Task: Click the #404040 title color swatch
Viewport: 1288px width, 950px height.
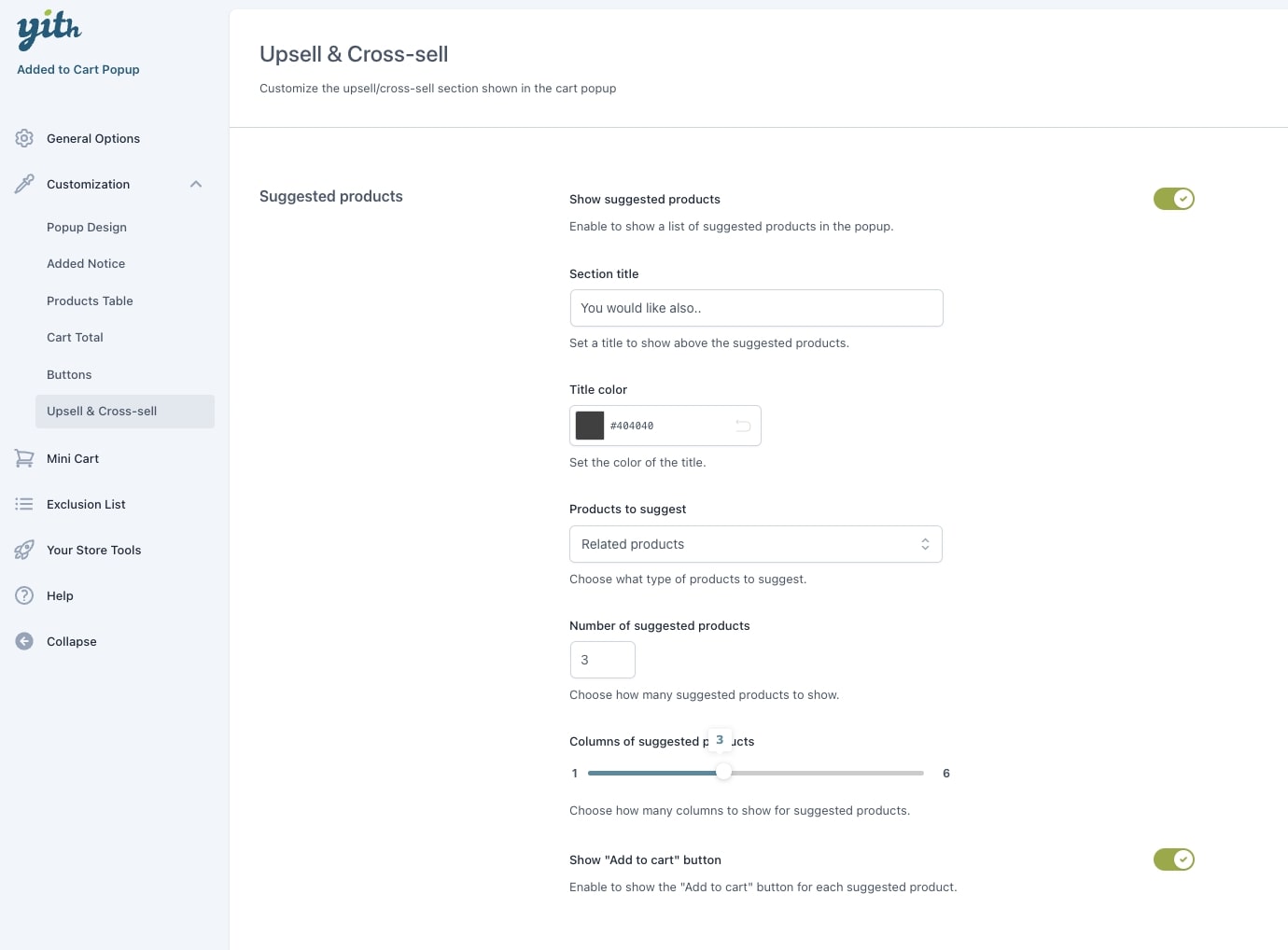Action: pos(590,426)
